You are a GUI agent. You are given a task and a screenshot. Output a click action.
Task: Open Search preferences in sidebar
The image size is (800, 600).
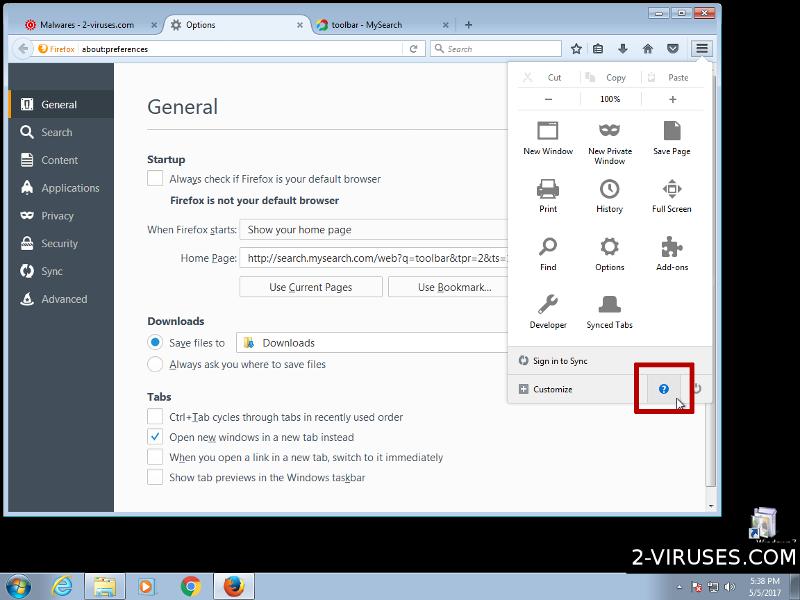[x=61, y=132]
